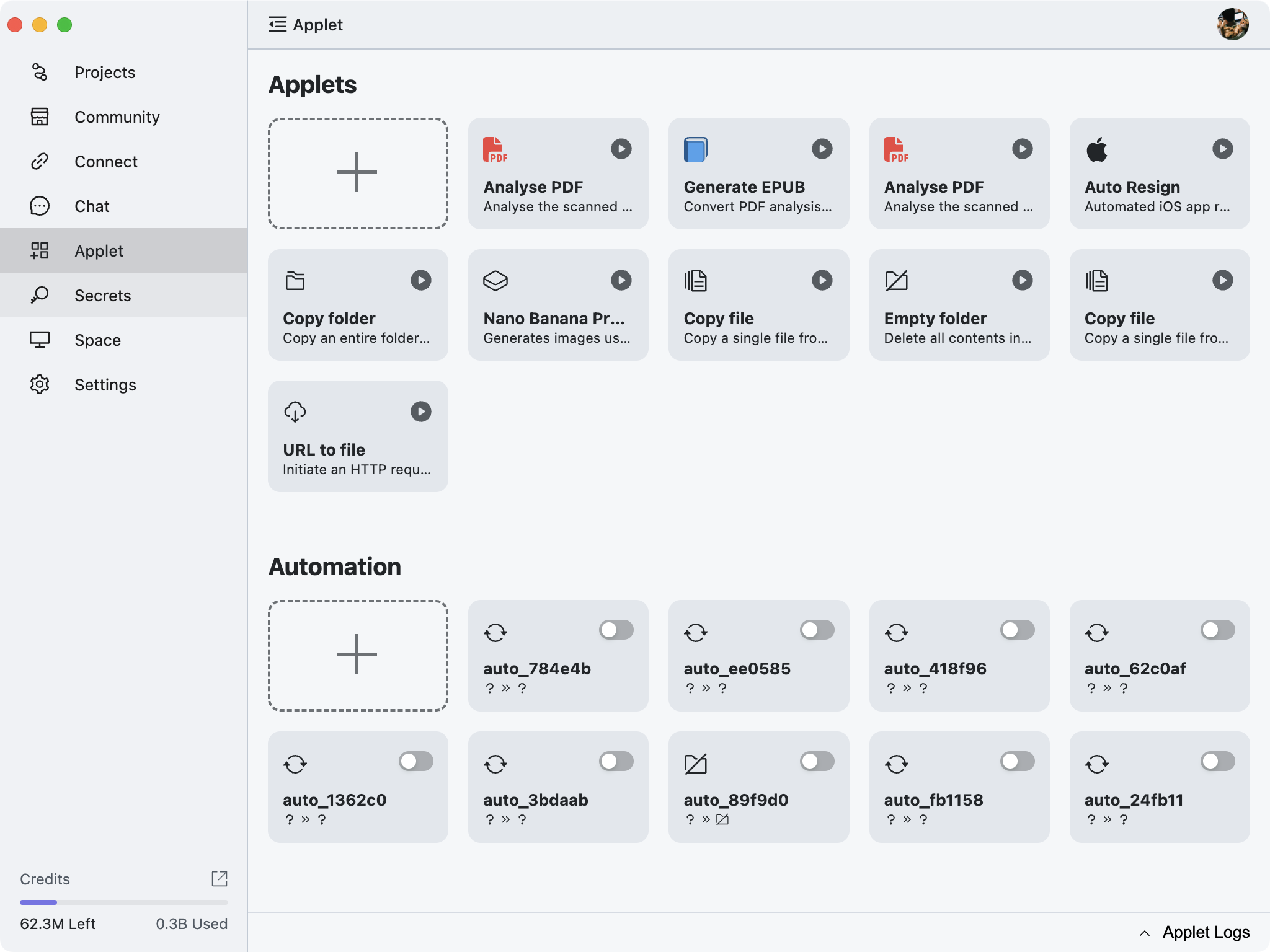Image resolution: width=1270 pixels, height=952 pixels.
Task: Run the URL to file applet
Action: point(421,412)
